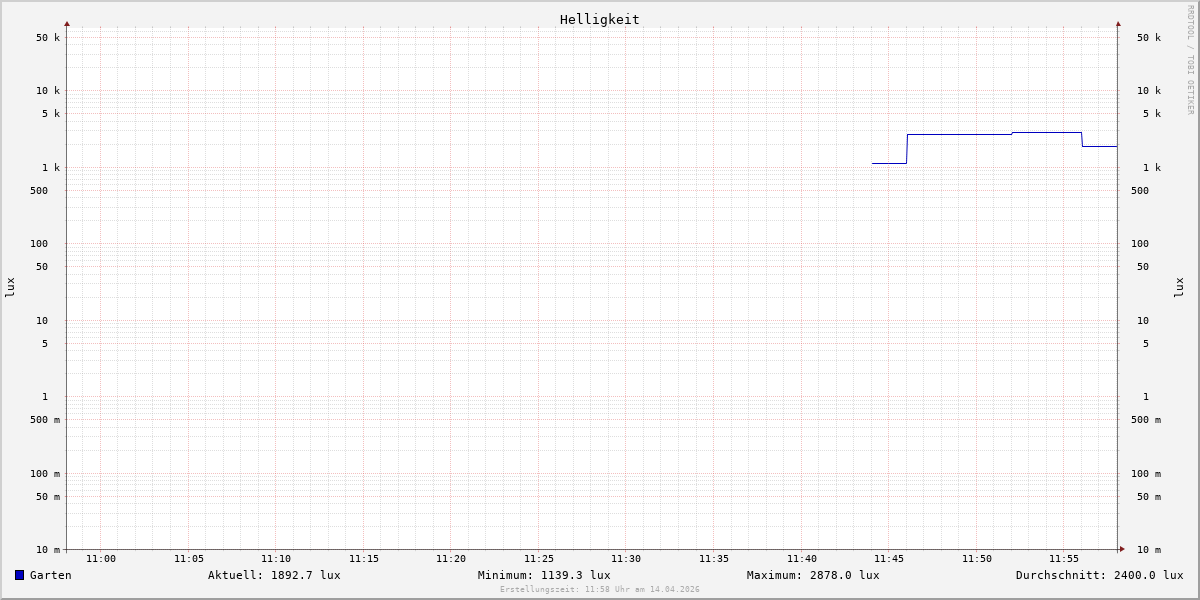
Task: Click the Durchschnitt 2400.0 lux statistic
Action: (x=1099, y=575)
